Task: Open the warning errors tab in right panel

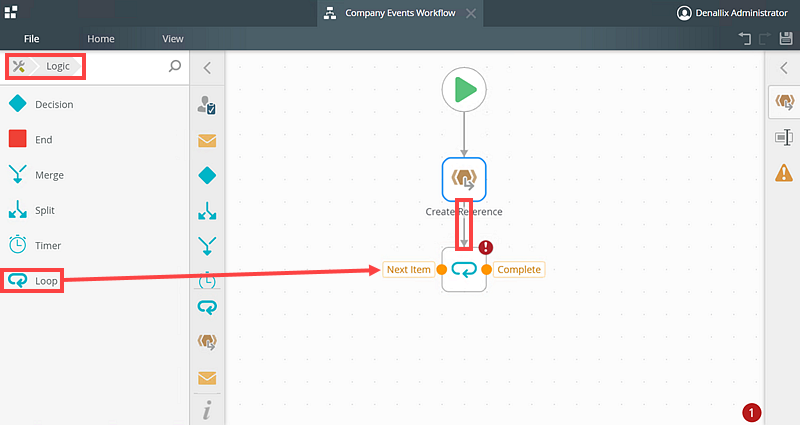Action: coord(784,173)
